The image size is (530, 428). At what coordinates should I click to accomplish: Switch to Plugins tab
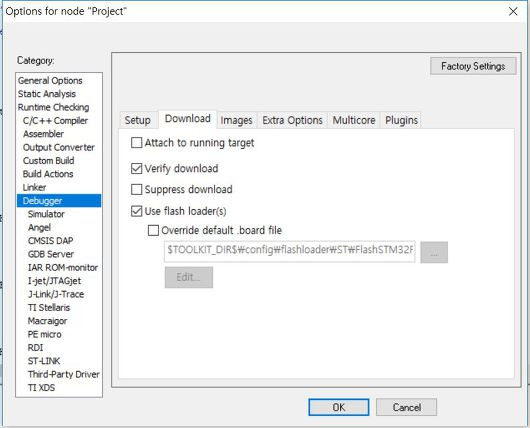pyautogui.click(x=401, y=120)
